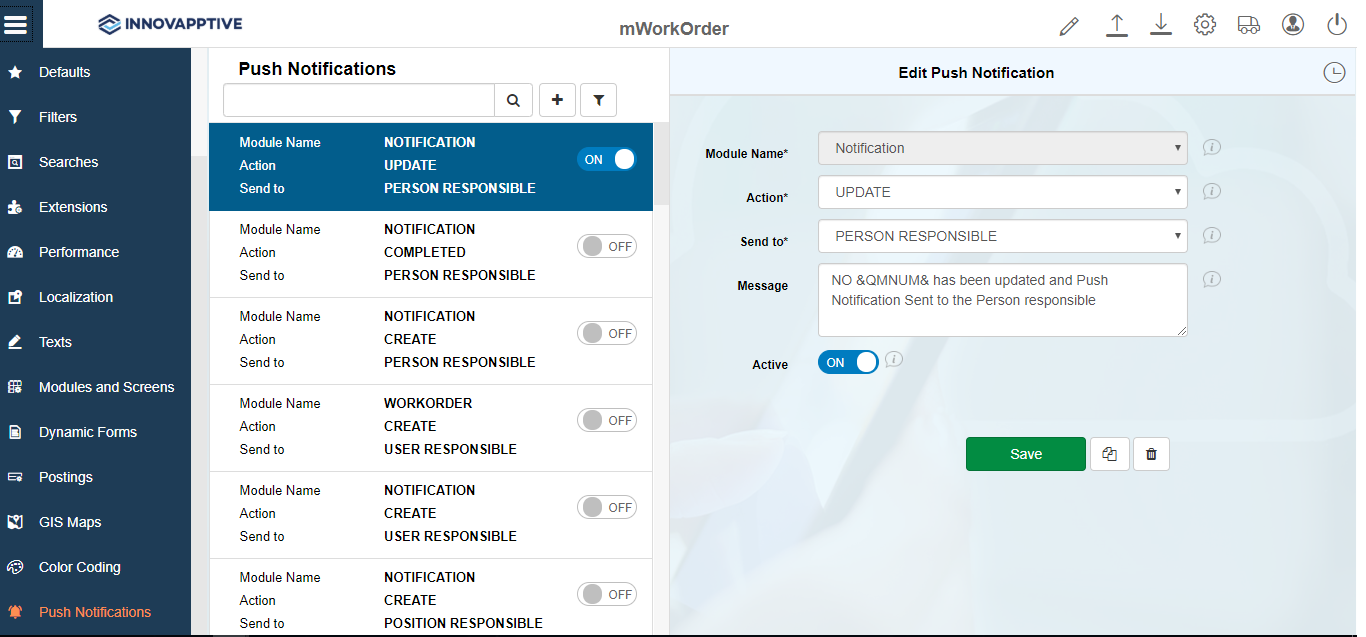Click the download arrow icon
The image size is (1366, 637).
(1160, 25)
